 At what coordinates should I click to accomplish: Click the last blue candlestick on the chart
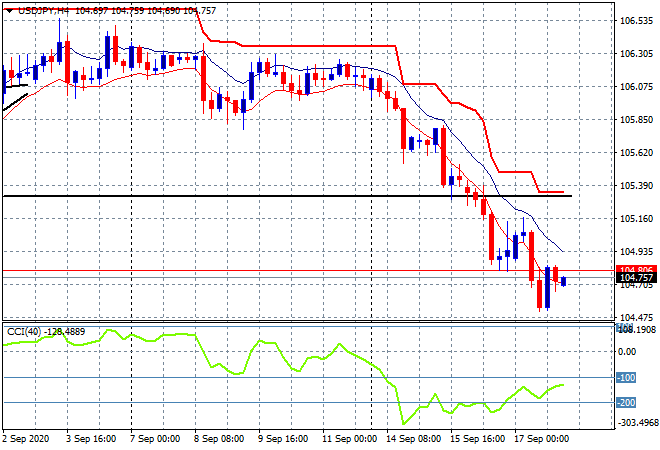coord(564,281)
